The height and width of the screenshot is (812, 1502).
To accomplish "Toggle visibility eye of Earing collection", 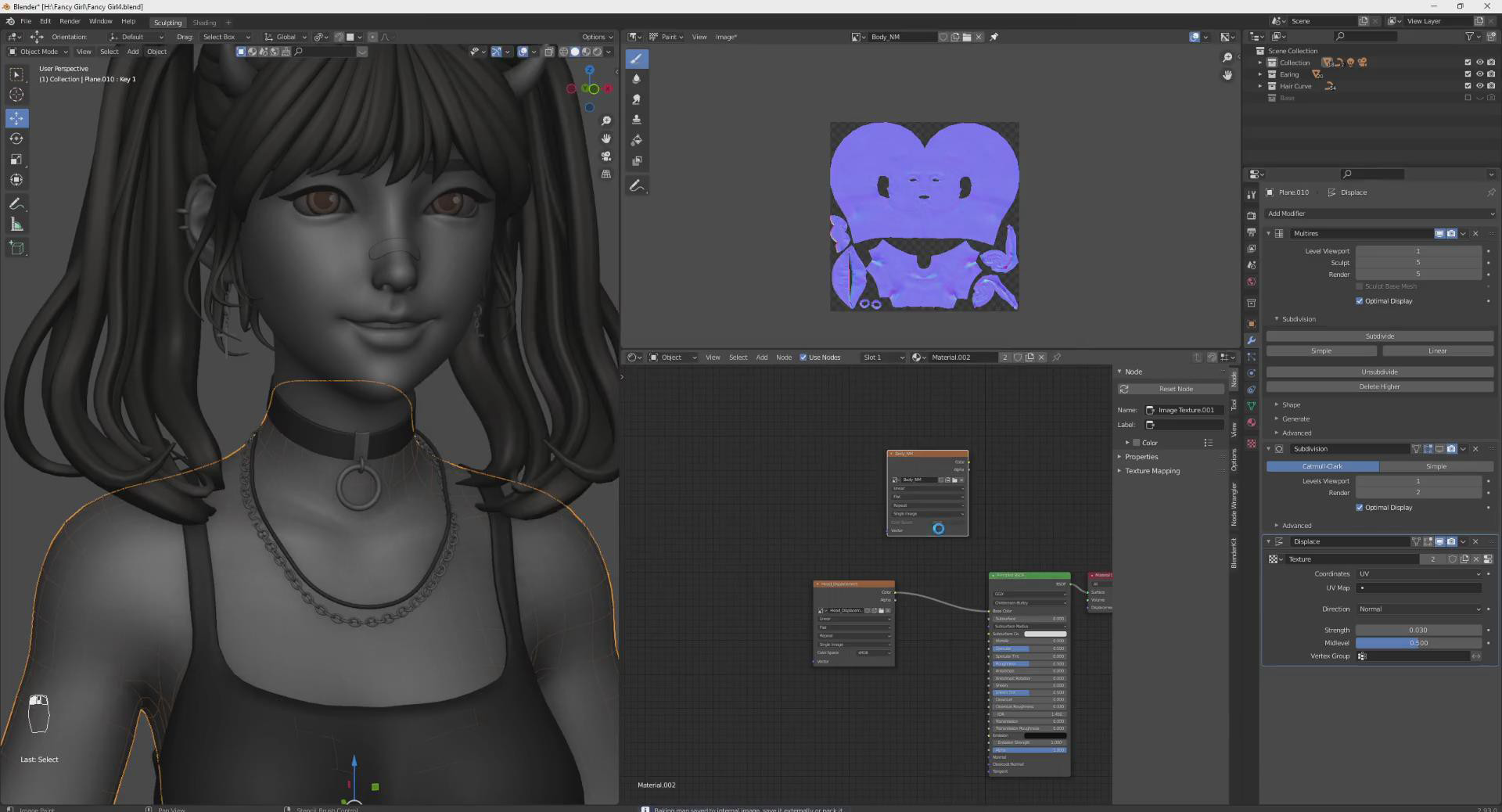I will 1479,74.
